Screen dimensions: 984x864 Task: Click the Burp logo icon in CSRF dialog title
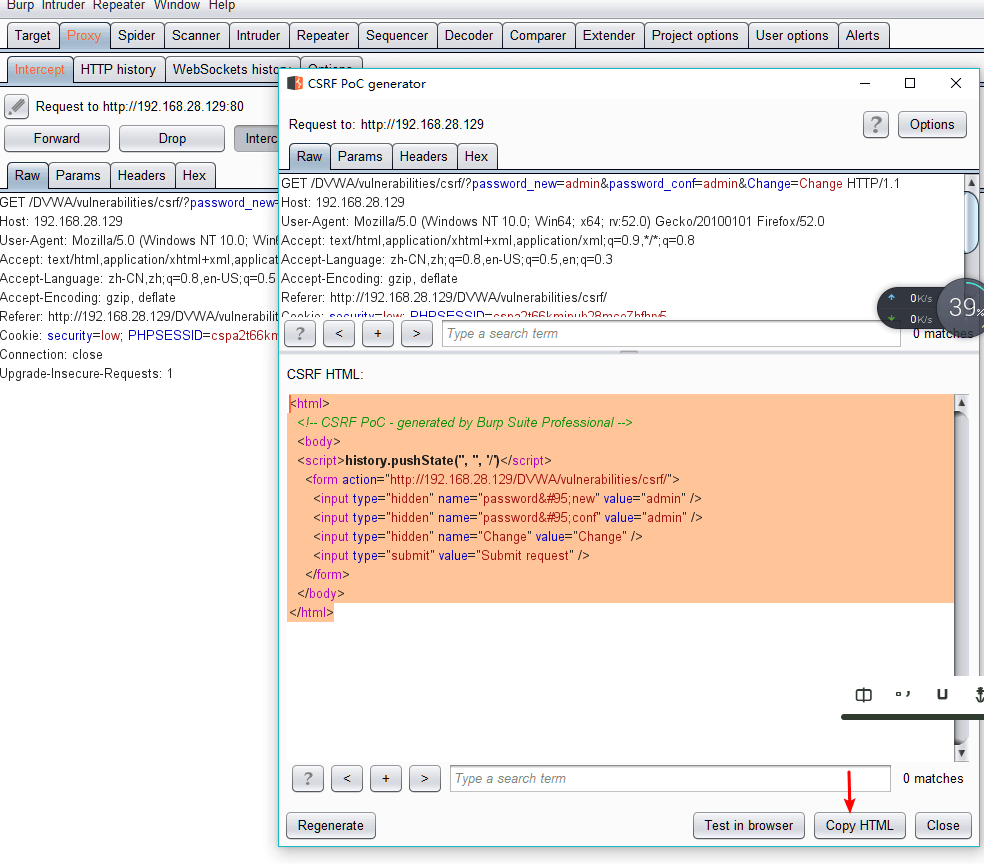click(x=295, y=83)
